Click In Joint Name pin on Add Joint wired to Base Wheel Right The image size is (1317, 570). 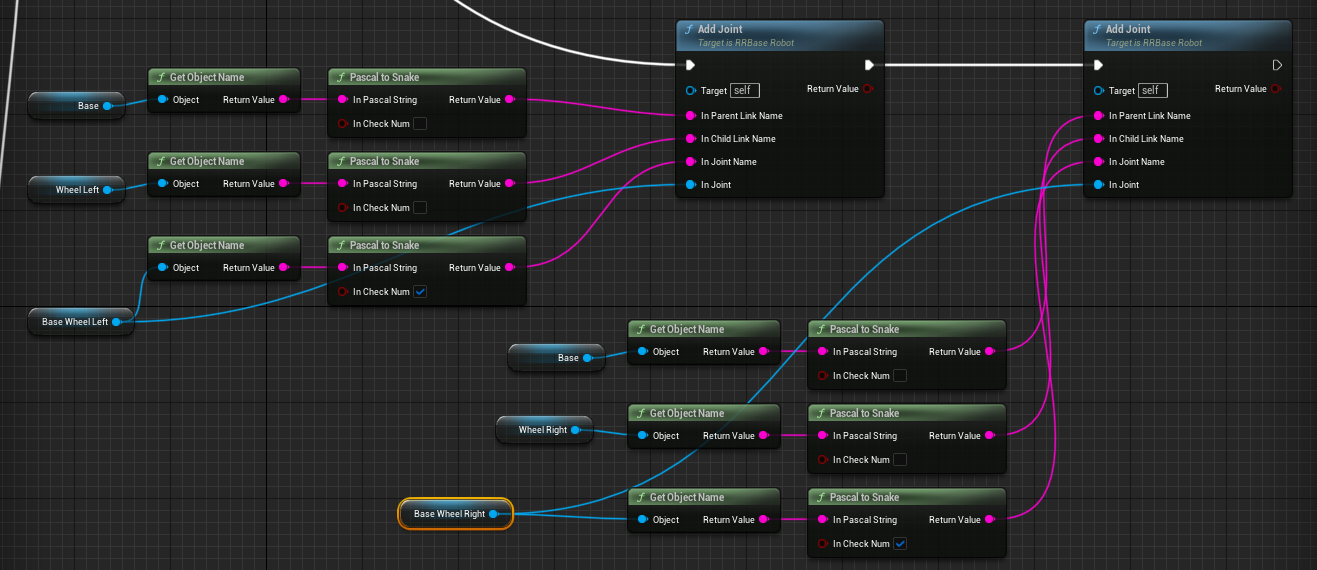point(1098,162)
